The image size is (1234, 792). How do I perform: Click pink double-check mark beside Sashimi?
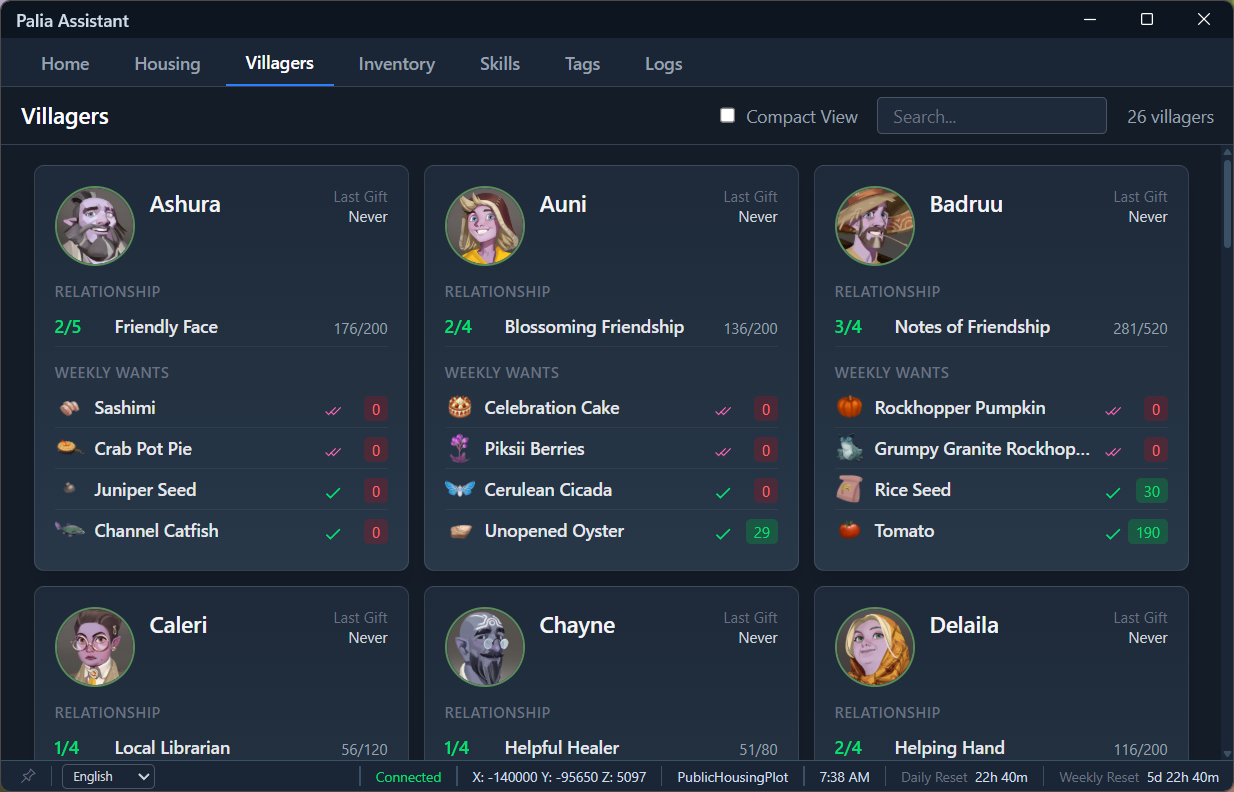point(333,410)
